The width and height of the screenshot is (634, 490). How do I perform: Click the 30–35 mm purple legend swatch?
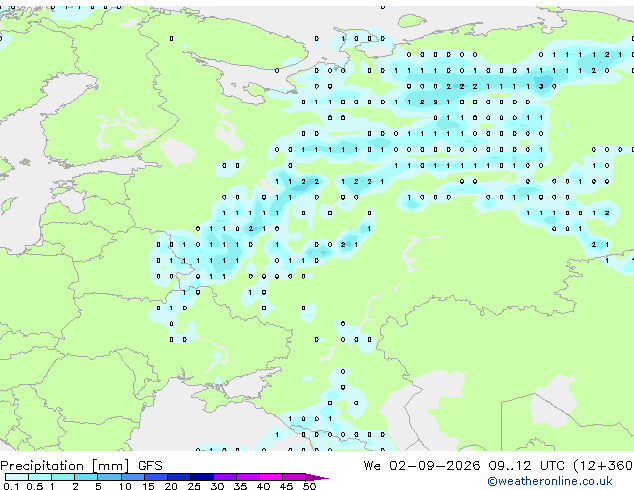click(224, 477)
